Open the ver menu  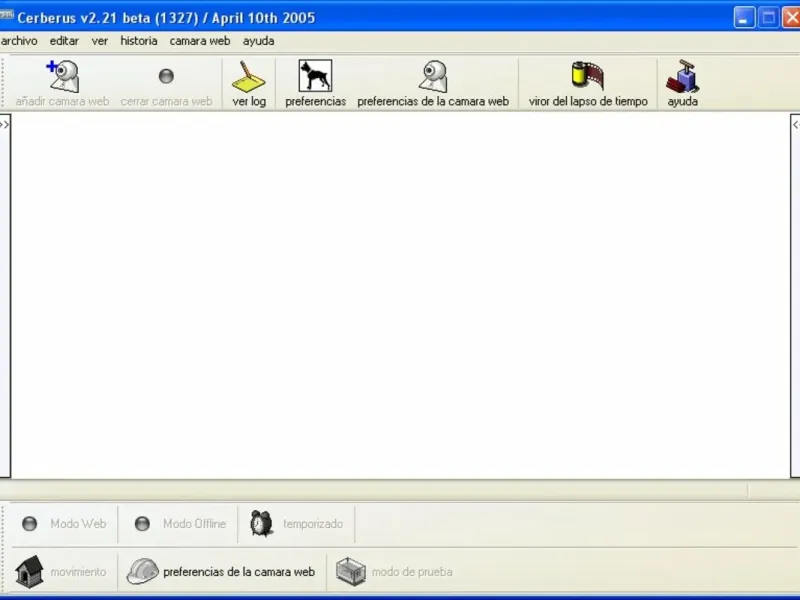point(100,41)
